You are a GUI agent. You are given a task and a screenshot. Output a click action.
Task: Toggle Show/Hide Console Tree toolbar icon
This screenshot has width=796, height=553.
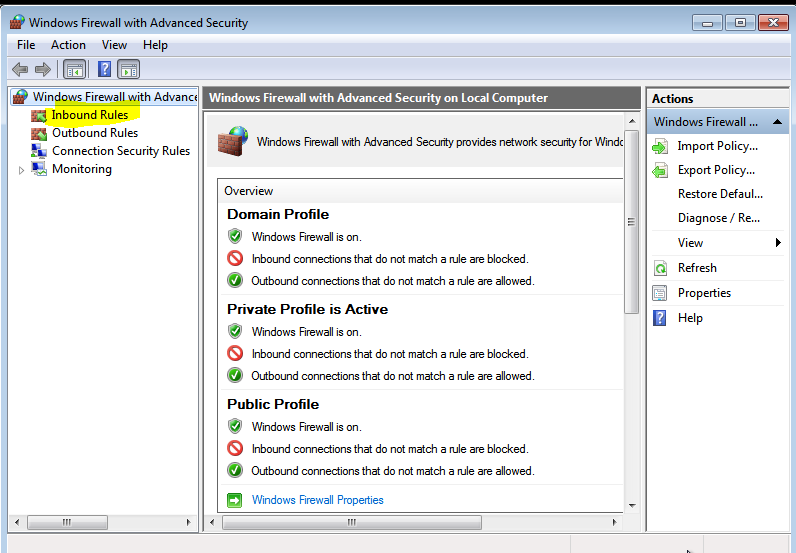click(74, 69)
